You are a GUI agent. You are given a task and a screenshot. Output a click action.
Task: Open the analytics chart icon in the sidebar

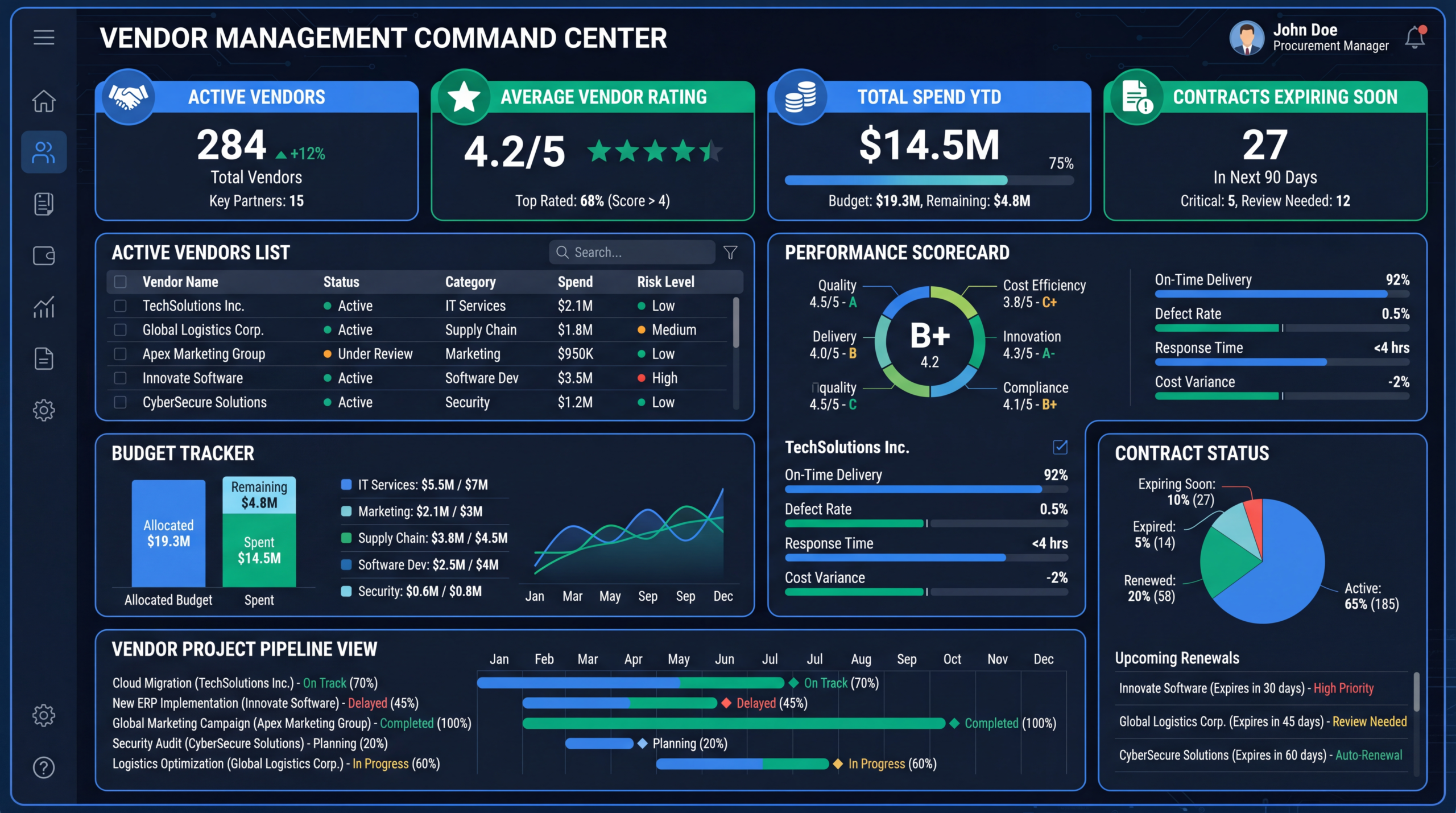point(44,307)
